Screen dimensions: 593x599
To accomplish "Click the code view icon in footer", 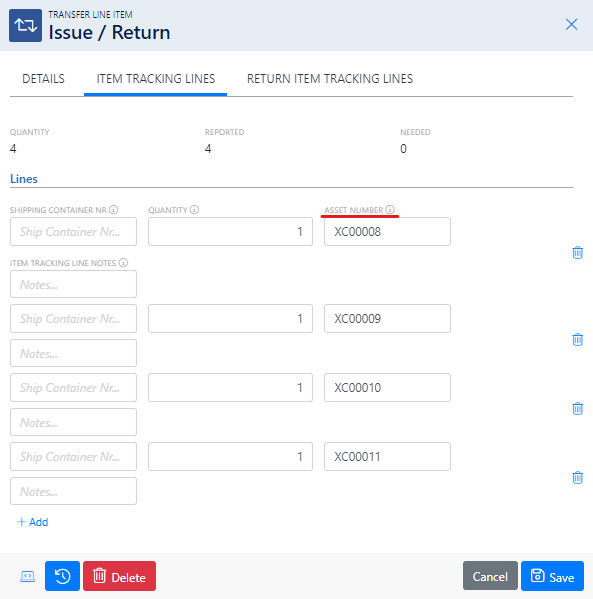I will [28, 576].
